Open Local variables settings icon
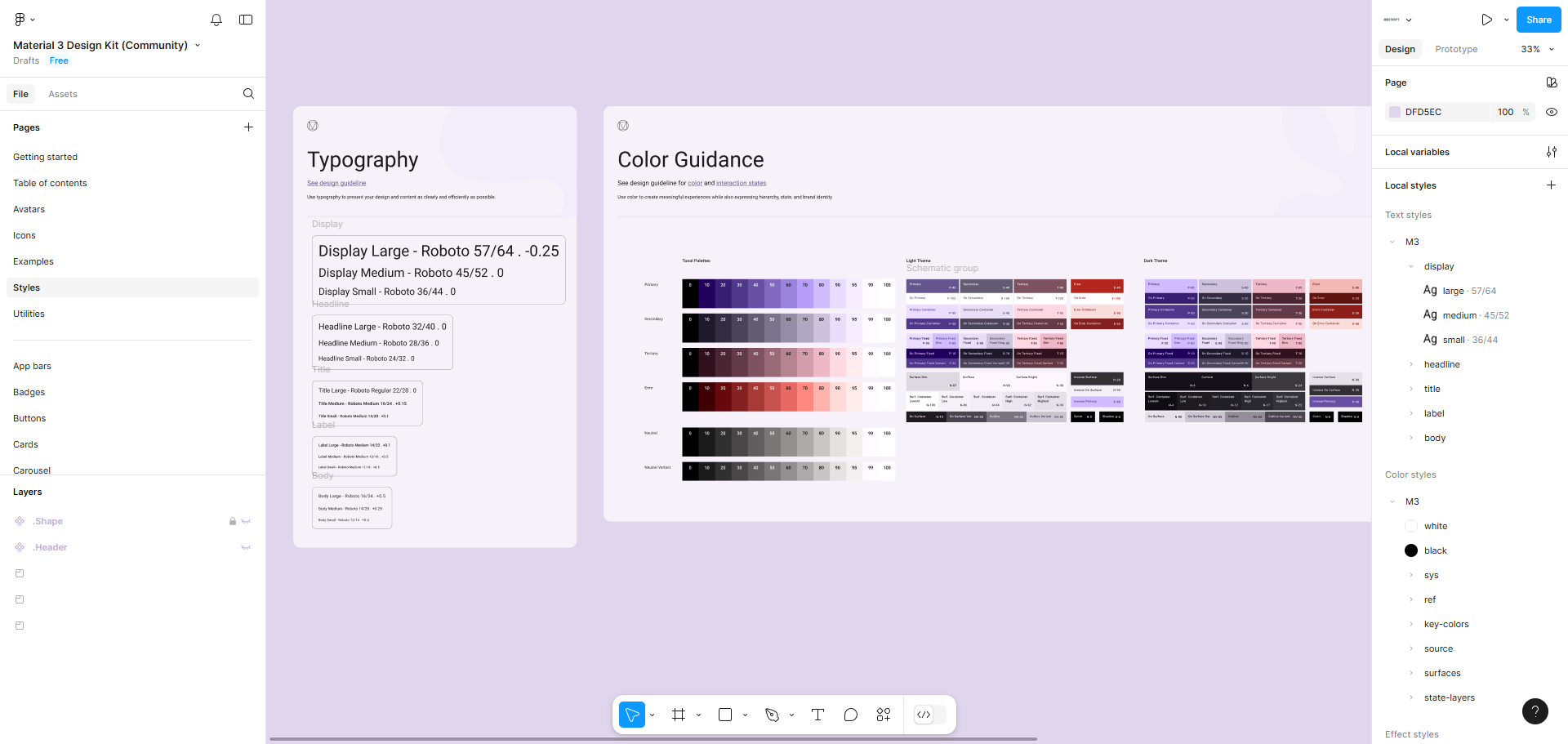The width and height of the screenshot is (1568, 744). (x=1552, y=152)
